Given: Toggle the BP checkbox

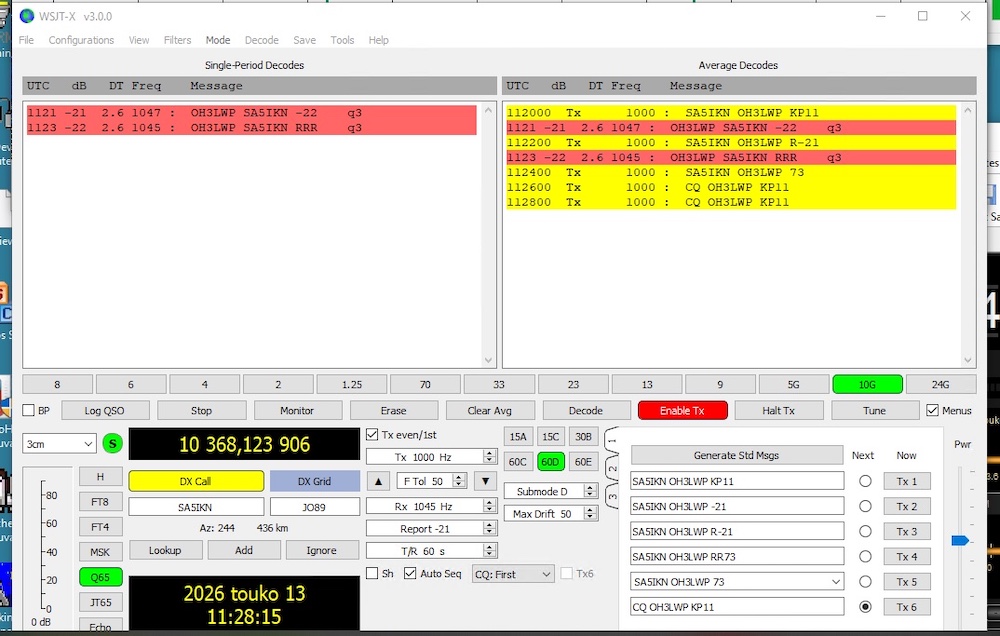Looking at the screenshot, I should (29, 410).
